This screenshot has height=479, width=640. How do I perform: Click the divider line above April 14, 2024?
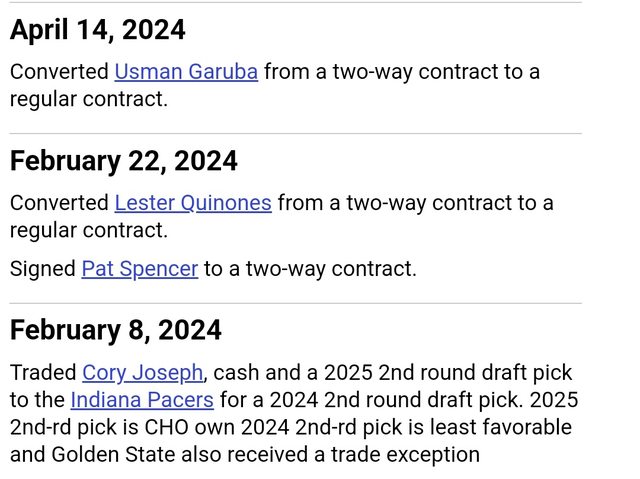pos(295,3)
